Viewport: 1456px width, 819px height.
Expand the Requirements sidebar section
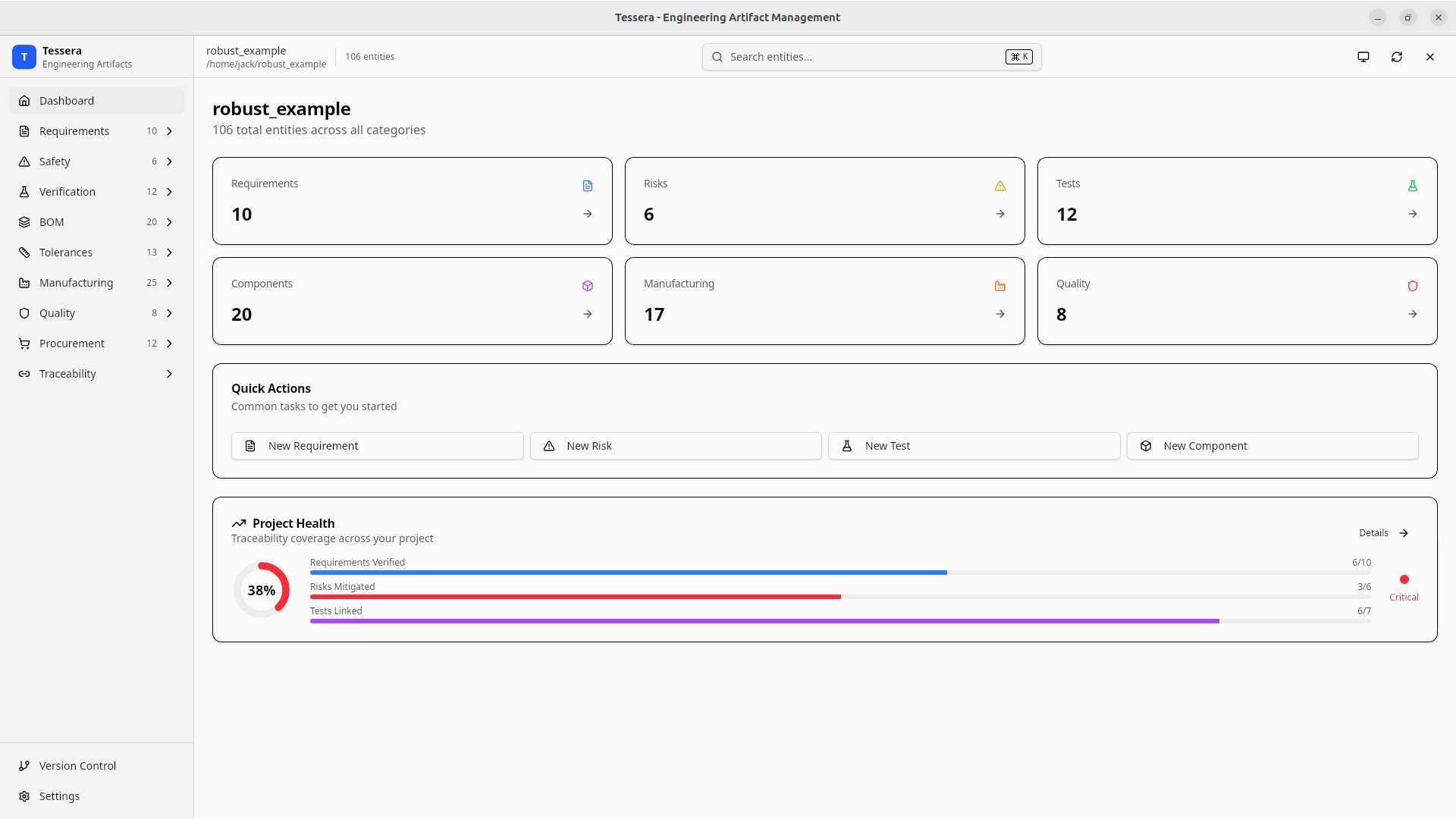(x=169, y=130)
